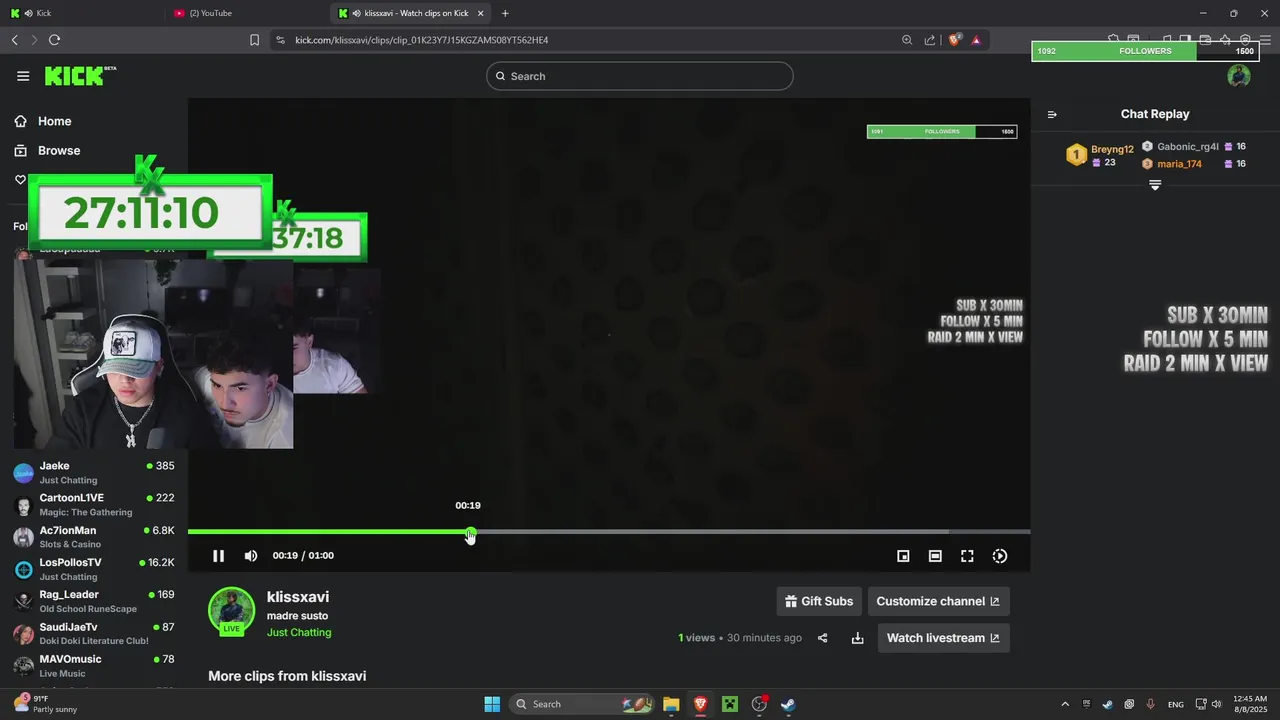Bookmark this page in browser
The image size is (1280, 720).
254,40
